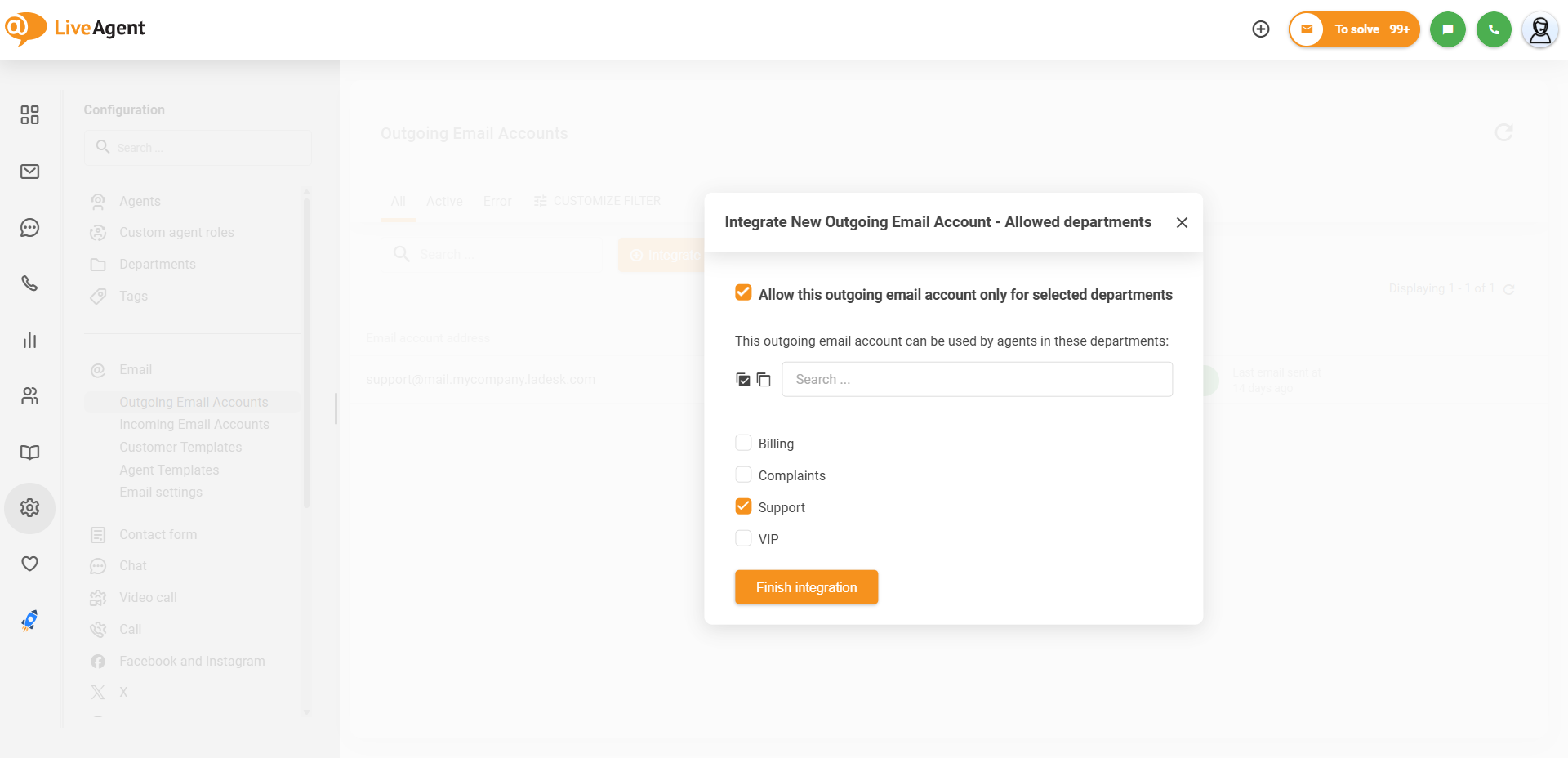Close the Allowed departments dialog
Viewport: 1568px width, 758px height.
point(1182,222)
